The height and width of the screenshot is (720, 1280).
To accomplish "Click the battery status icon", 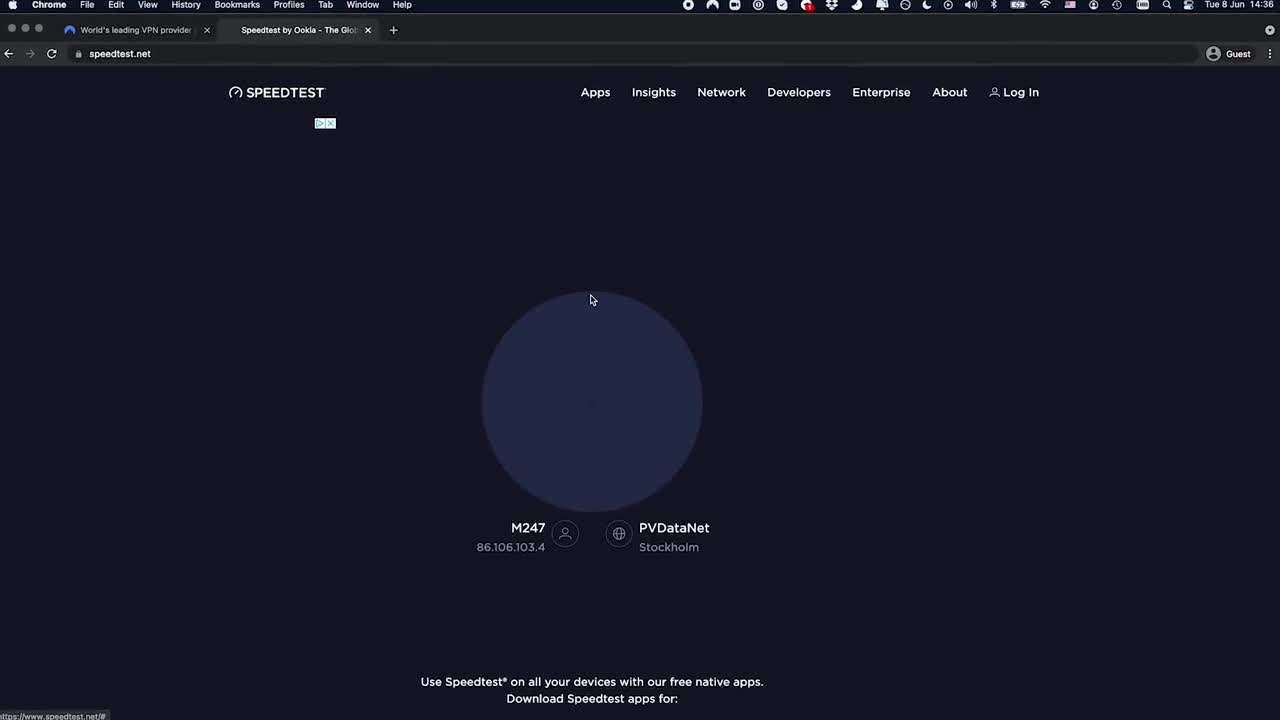I will click(x=1018, y=5).
